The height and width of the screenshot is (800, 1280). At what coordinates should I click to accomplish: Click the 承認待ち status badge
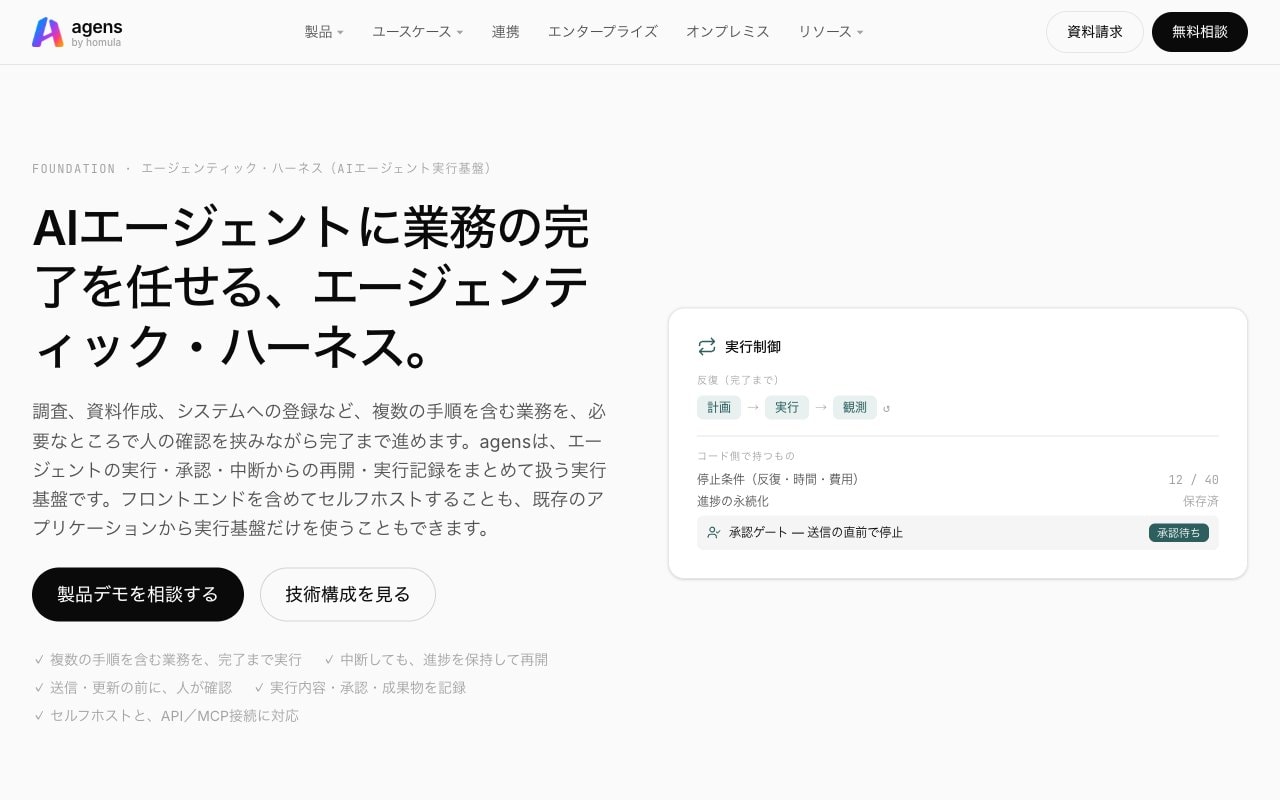[1179, 533]
